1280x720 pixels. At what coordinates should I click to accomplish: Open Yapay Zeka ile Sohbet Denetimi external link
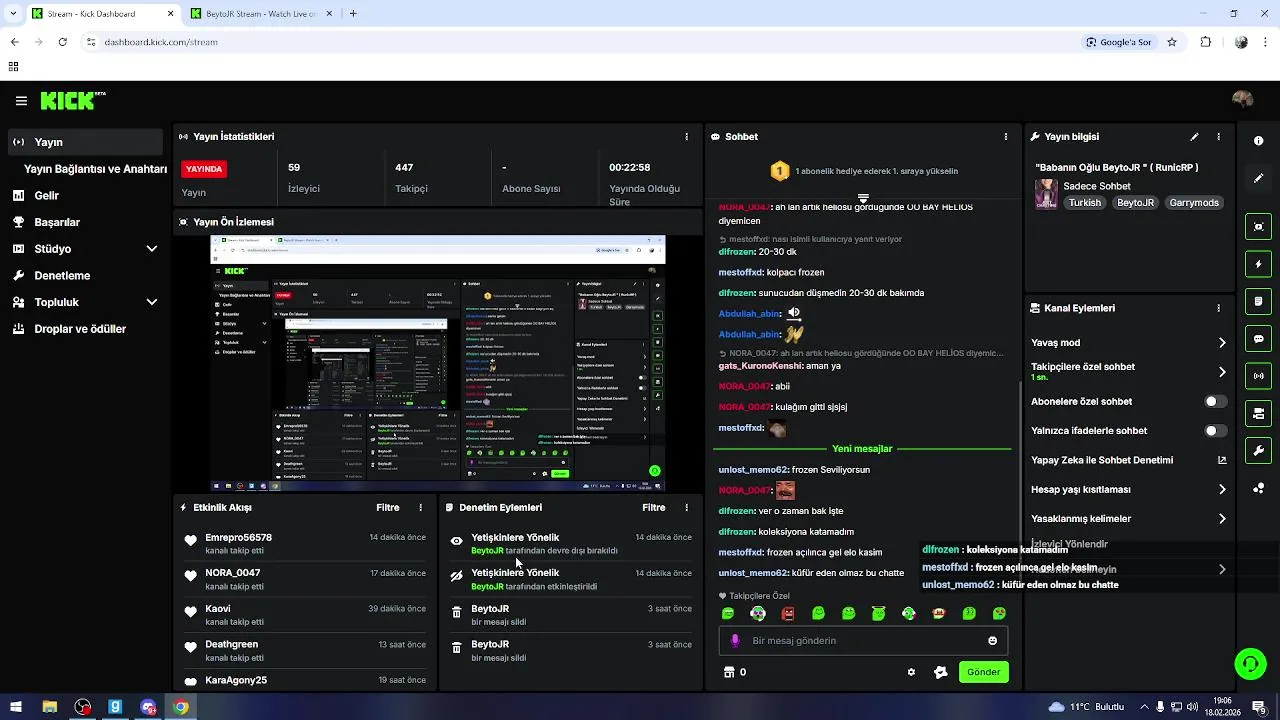point(1222,461)
